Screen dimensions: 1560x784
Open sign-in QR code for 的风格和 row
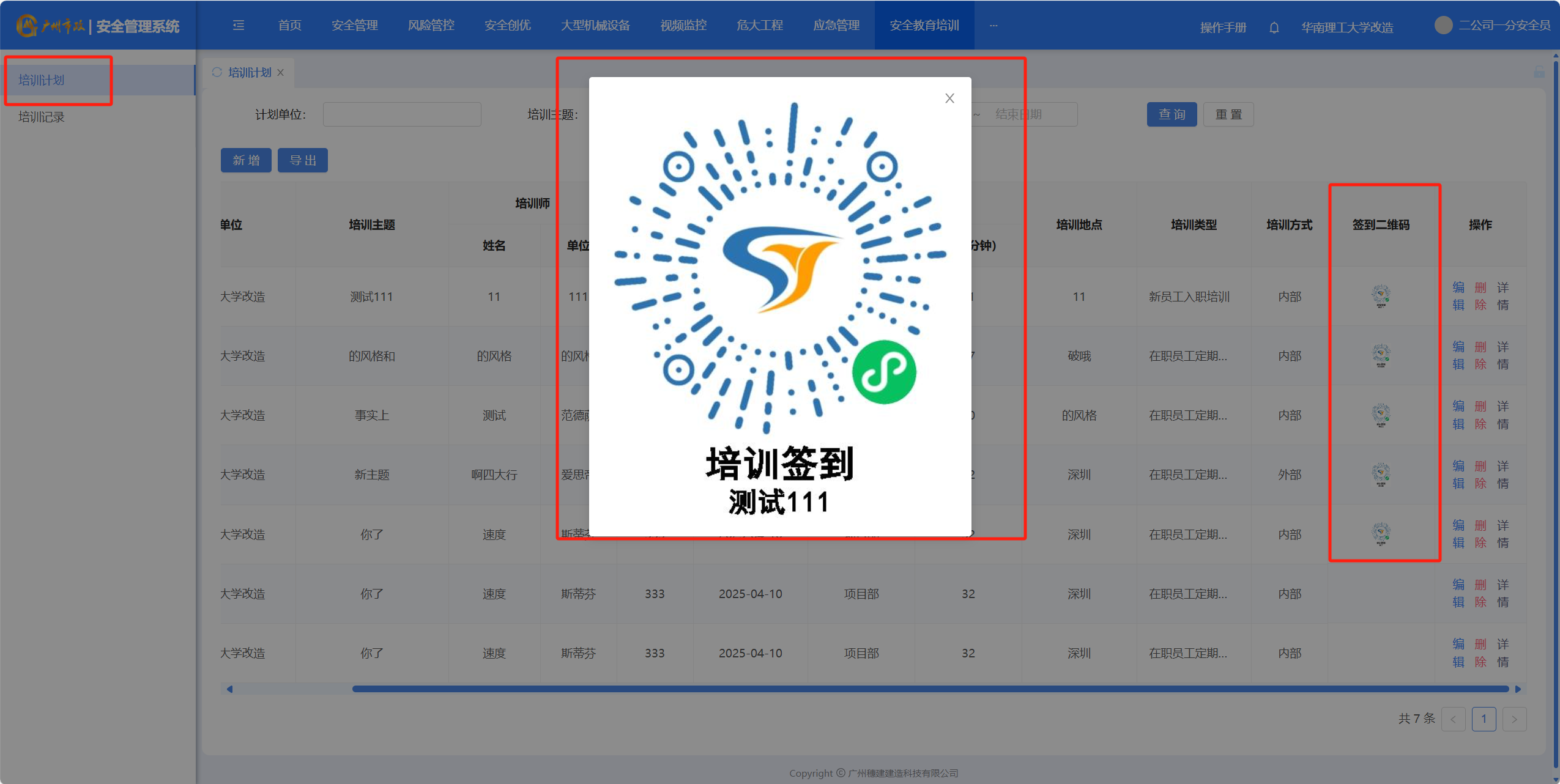[x=1381, y=355]
